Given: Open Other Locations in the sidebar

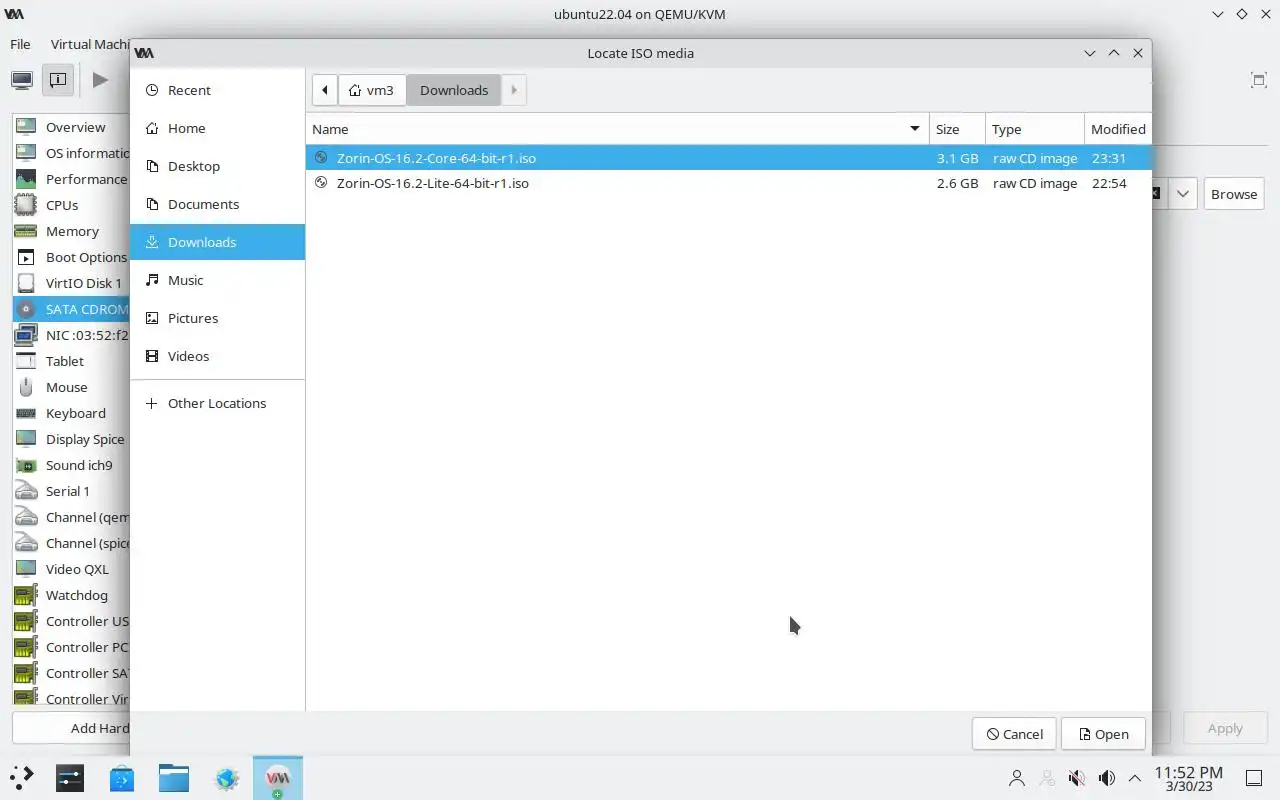Looking at the screenshot, I should click(217, 403).
